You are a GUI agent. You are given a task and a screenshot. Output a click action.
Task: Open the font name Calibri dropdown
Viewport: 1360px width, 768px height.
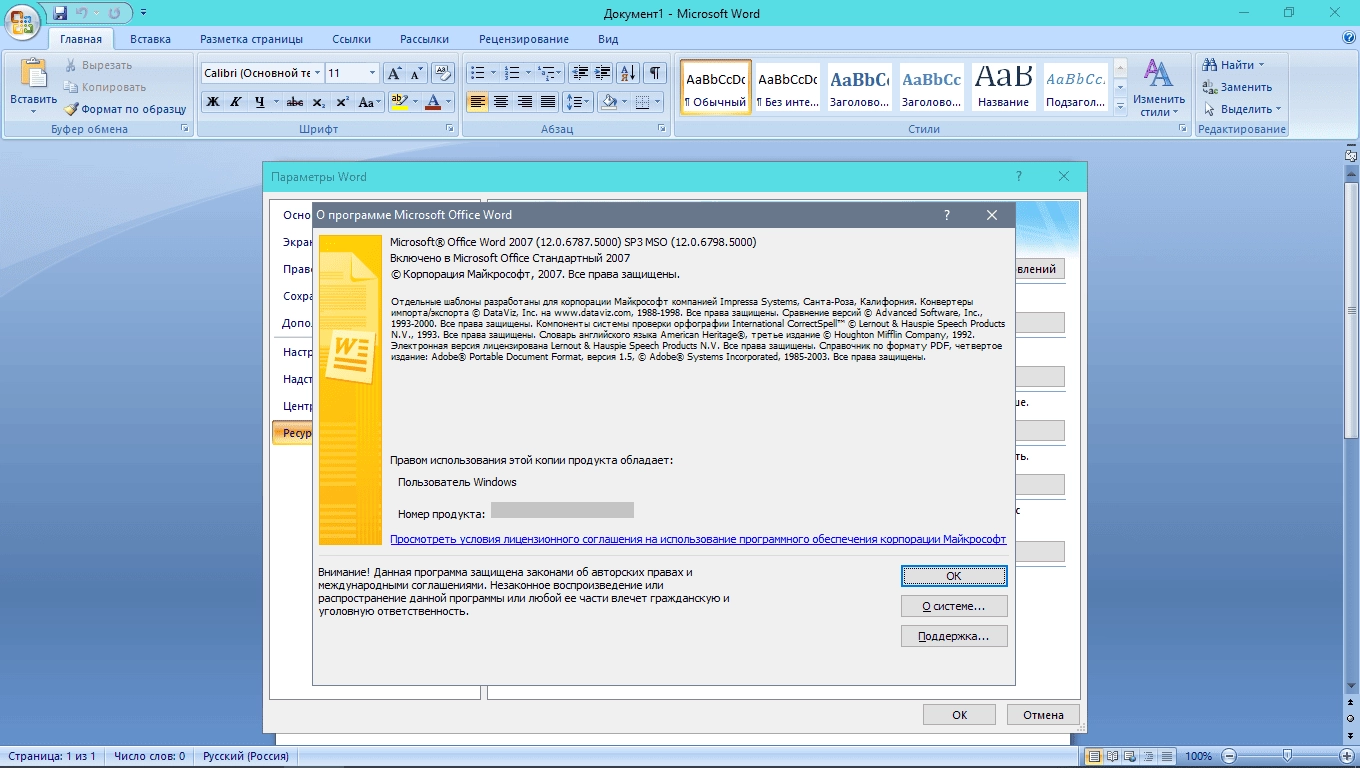click(317, 73)
